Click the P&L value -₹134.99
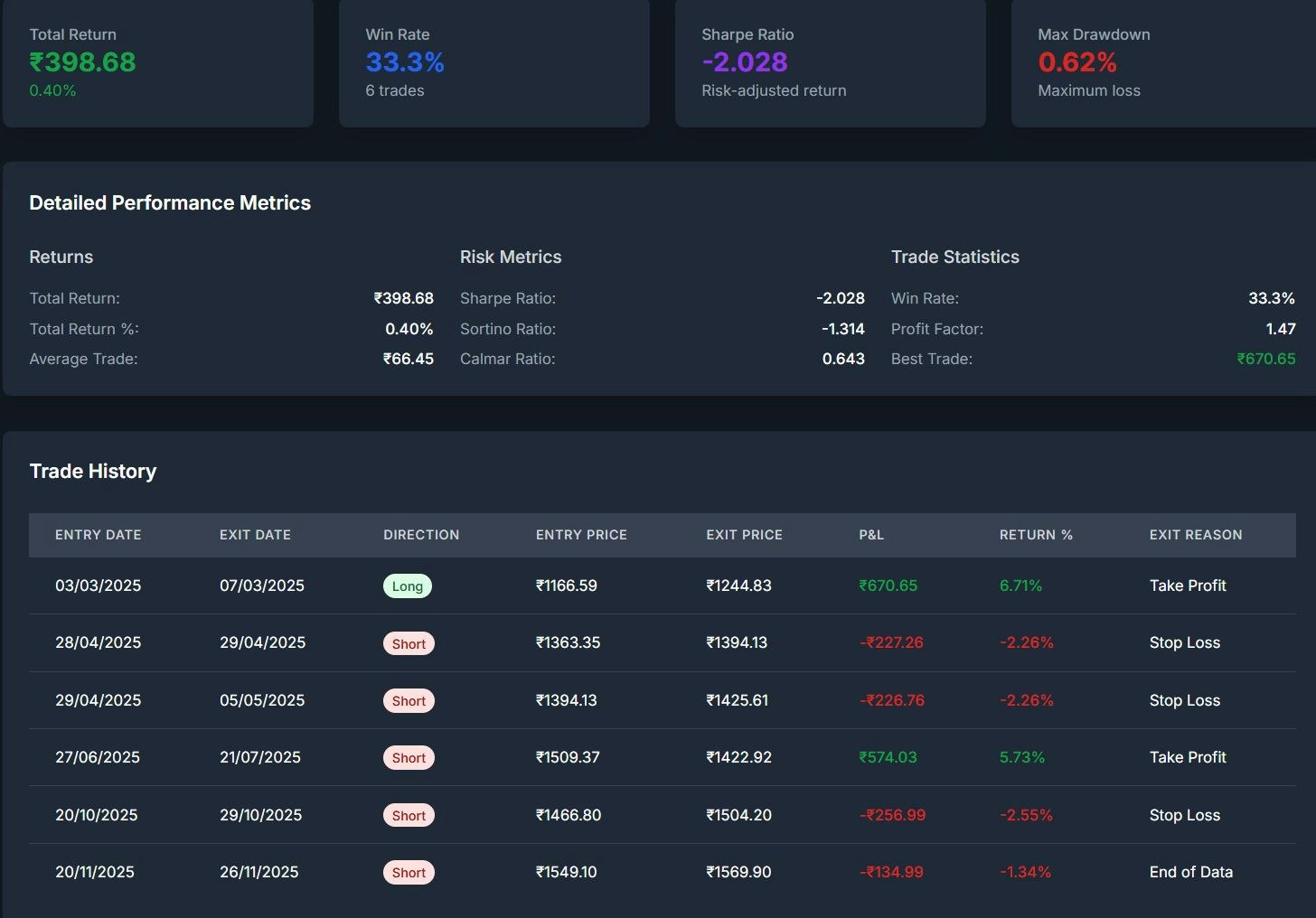 [x=891, y=872]
